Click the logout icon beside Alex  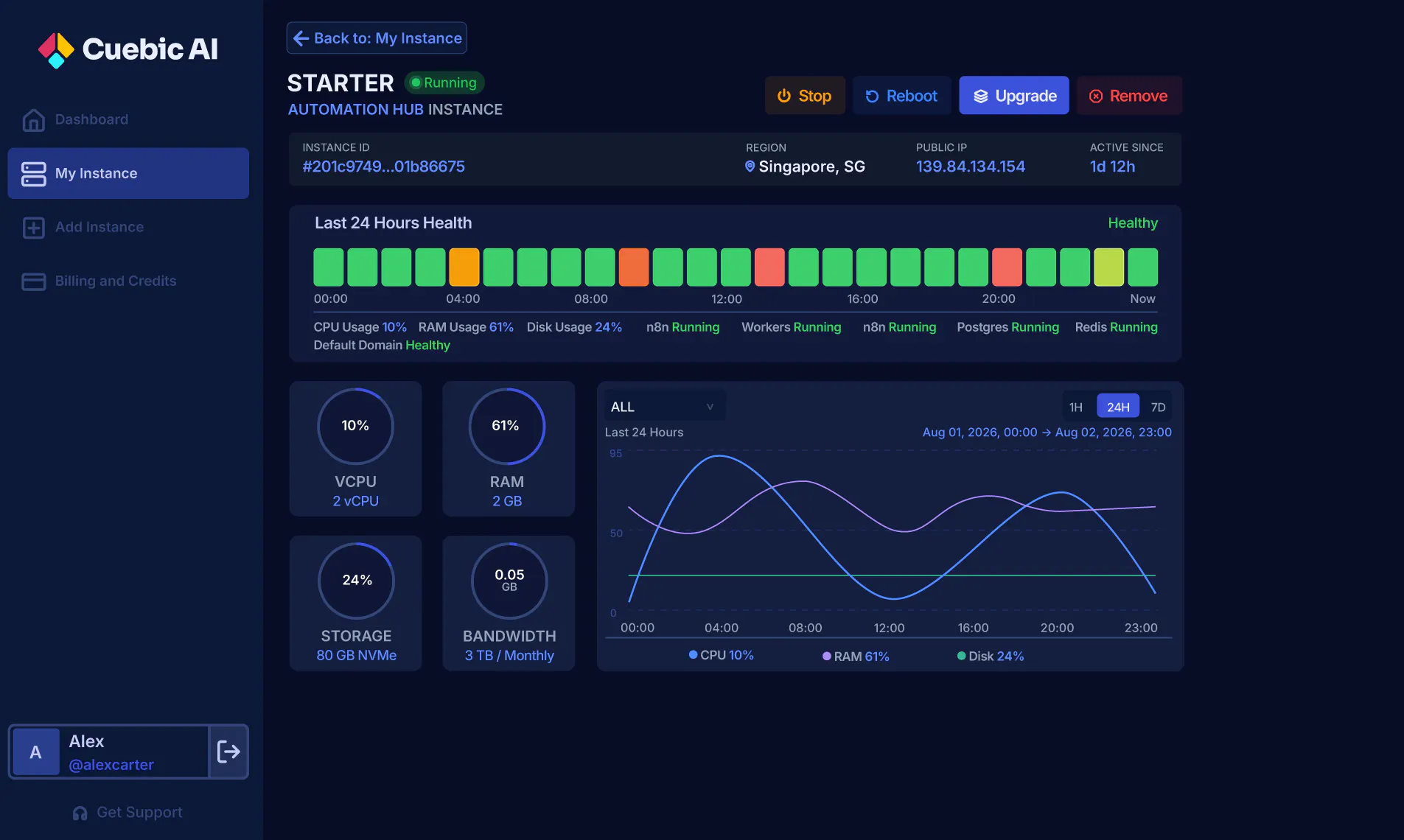pos(229,752)
